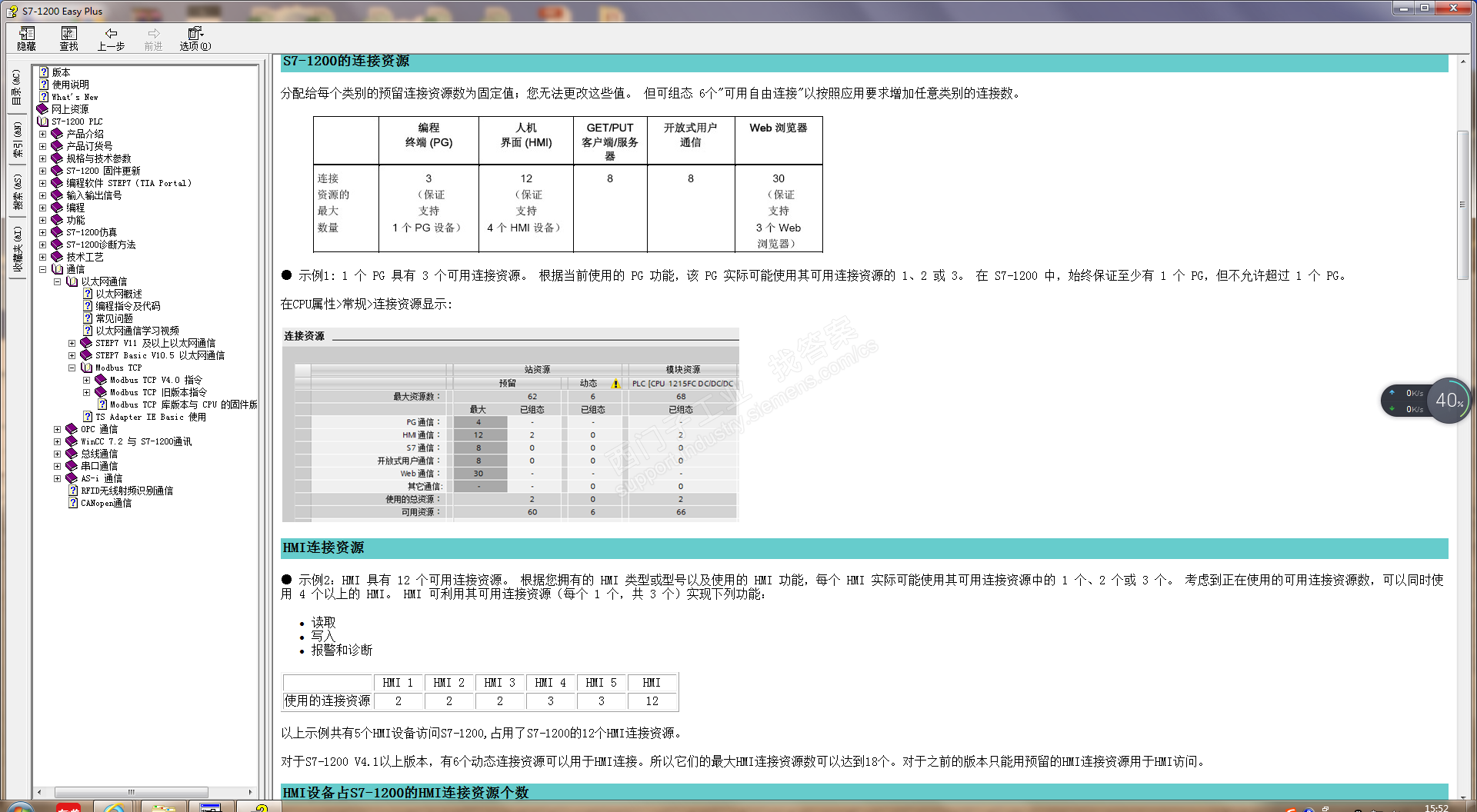Screen dimensions: 1477x812
Task: Open the 以太网通信学习视频 topic
Action: pyautogui.click(x=137, y=331)
